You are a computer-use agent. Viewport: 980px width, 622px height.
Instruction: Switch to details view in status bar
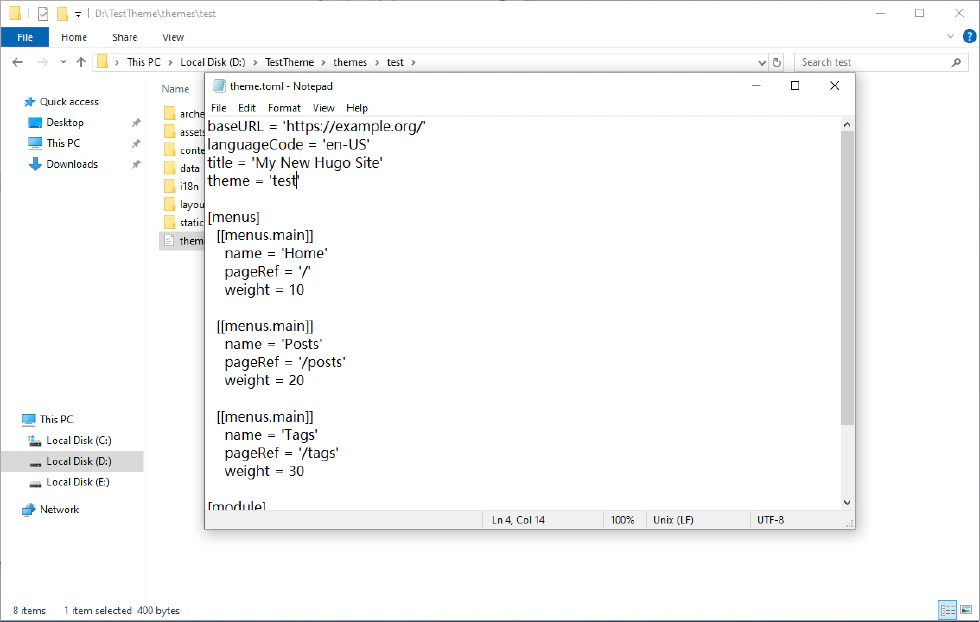point(946,610)
